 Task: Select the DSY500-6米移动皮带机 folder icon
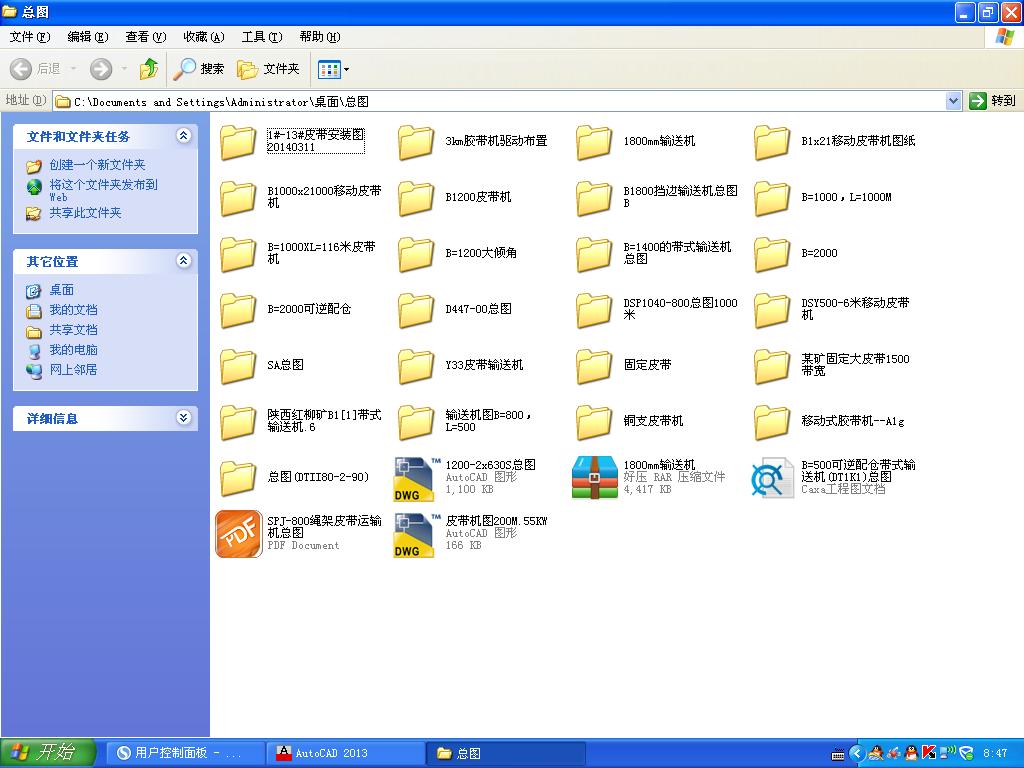coord(772,310)
